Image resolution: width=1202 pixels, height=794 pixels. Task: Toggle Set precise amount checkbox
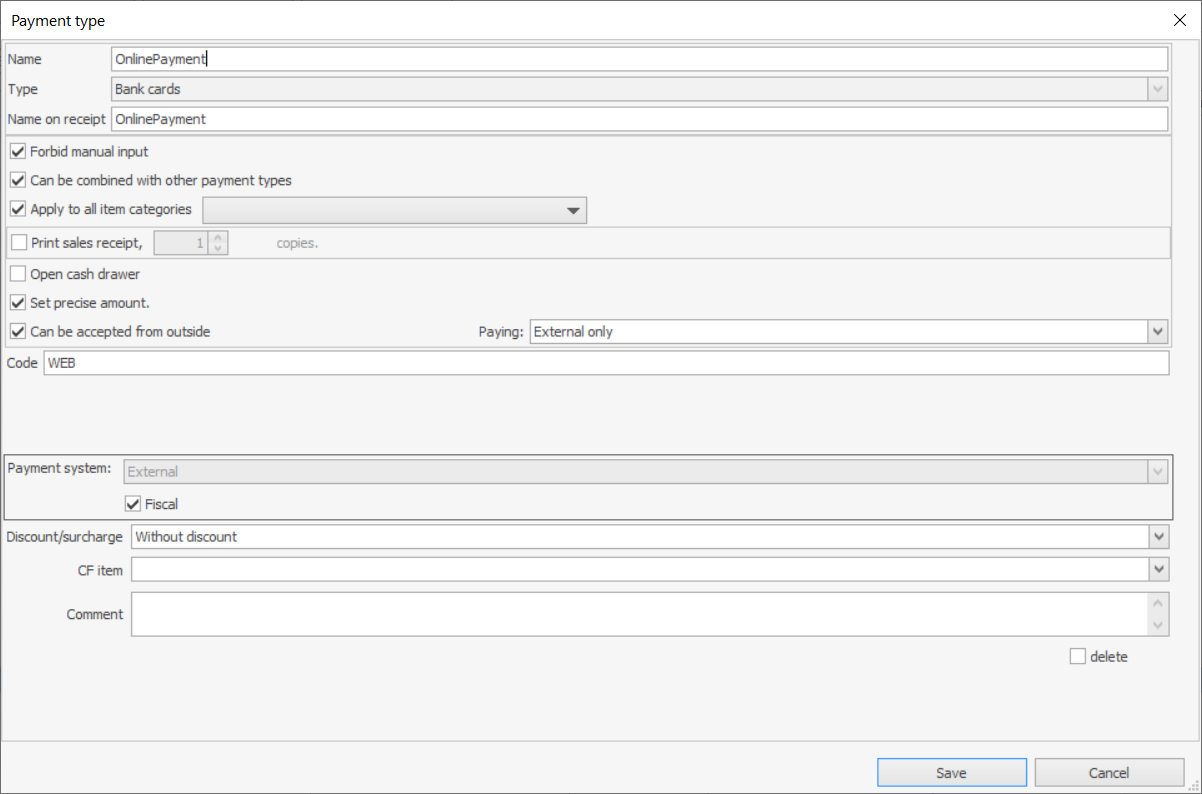18,303
